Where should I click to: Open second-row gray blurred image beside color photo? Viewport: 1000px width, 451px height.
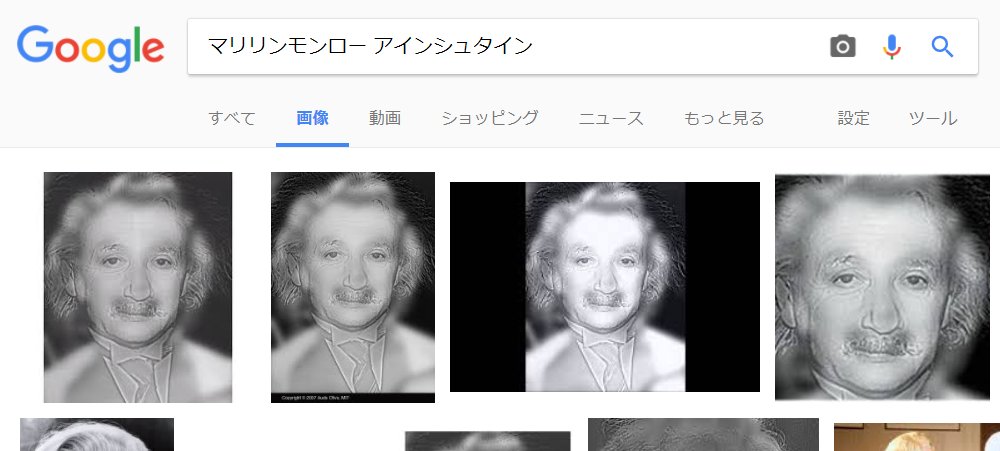coord(703,434)
